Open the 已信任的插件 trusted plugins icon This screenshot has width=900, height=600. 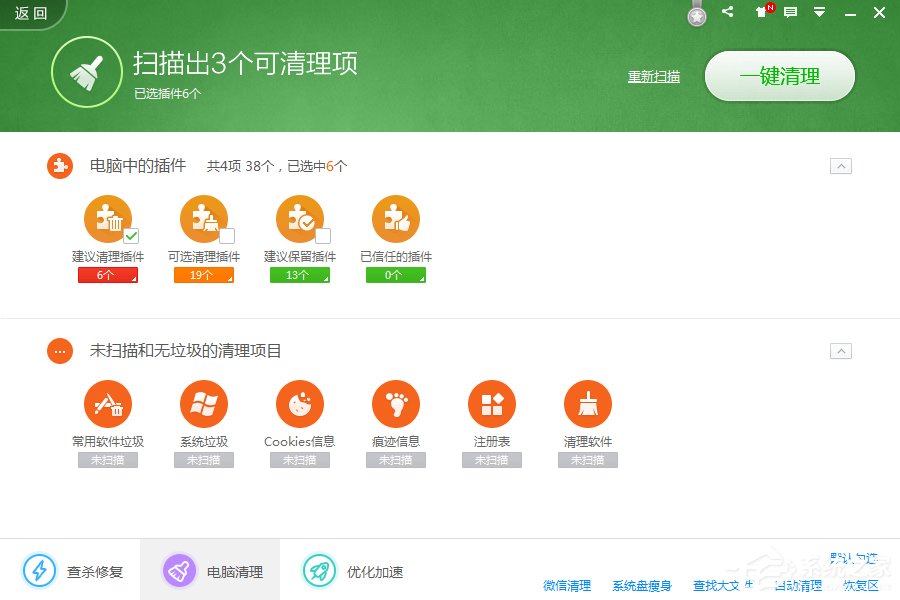point(396,218)
